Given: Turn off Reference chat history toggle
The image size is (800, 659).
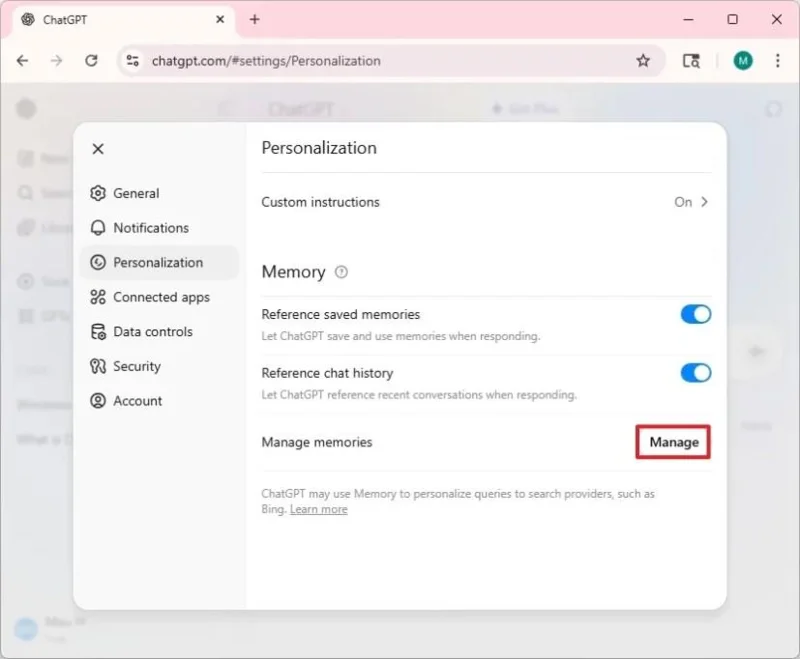Looking at the screenshot, I should tap(695, 373).
